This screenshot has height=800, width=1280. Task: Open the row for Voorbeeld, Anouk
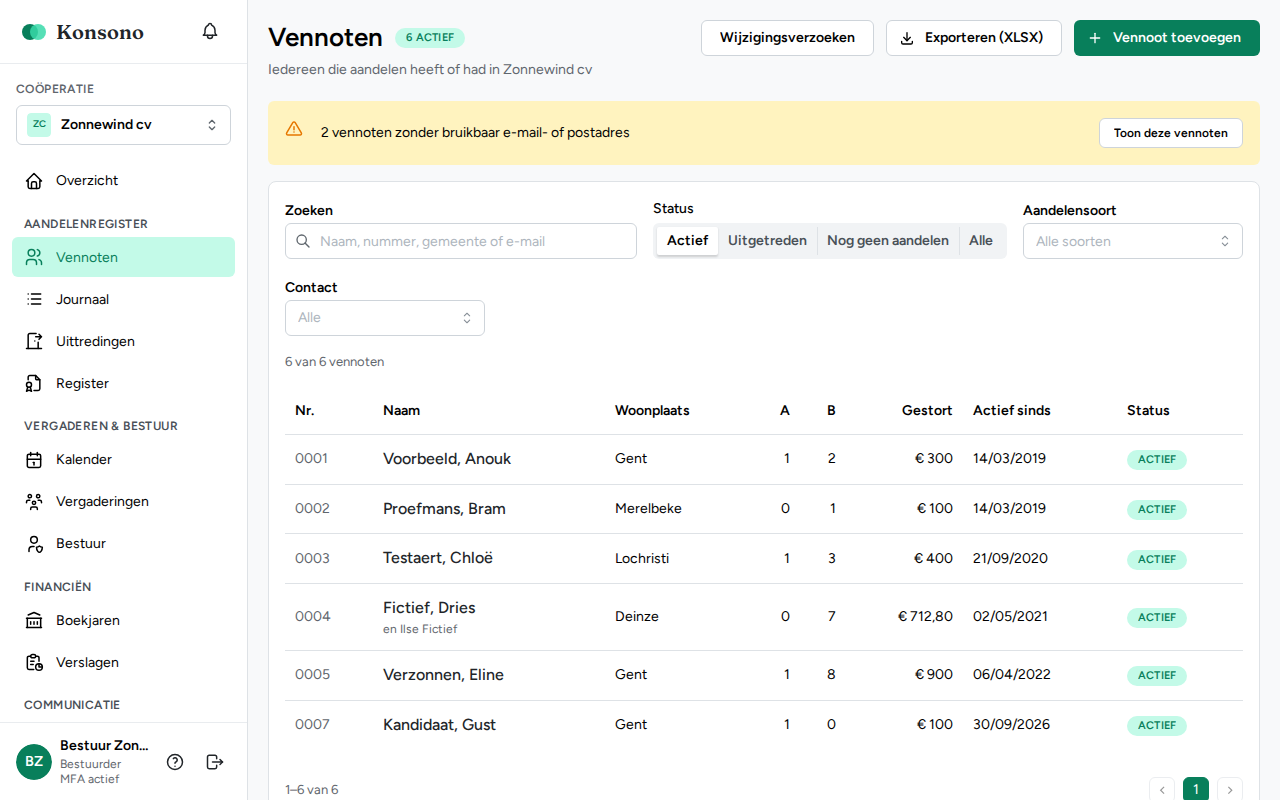(x=764, y=459)
